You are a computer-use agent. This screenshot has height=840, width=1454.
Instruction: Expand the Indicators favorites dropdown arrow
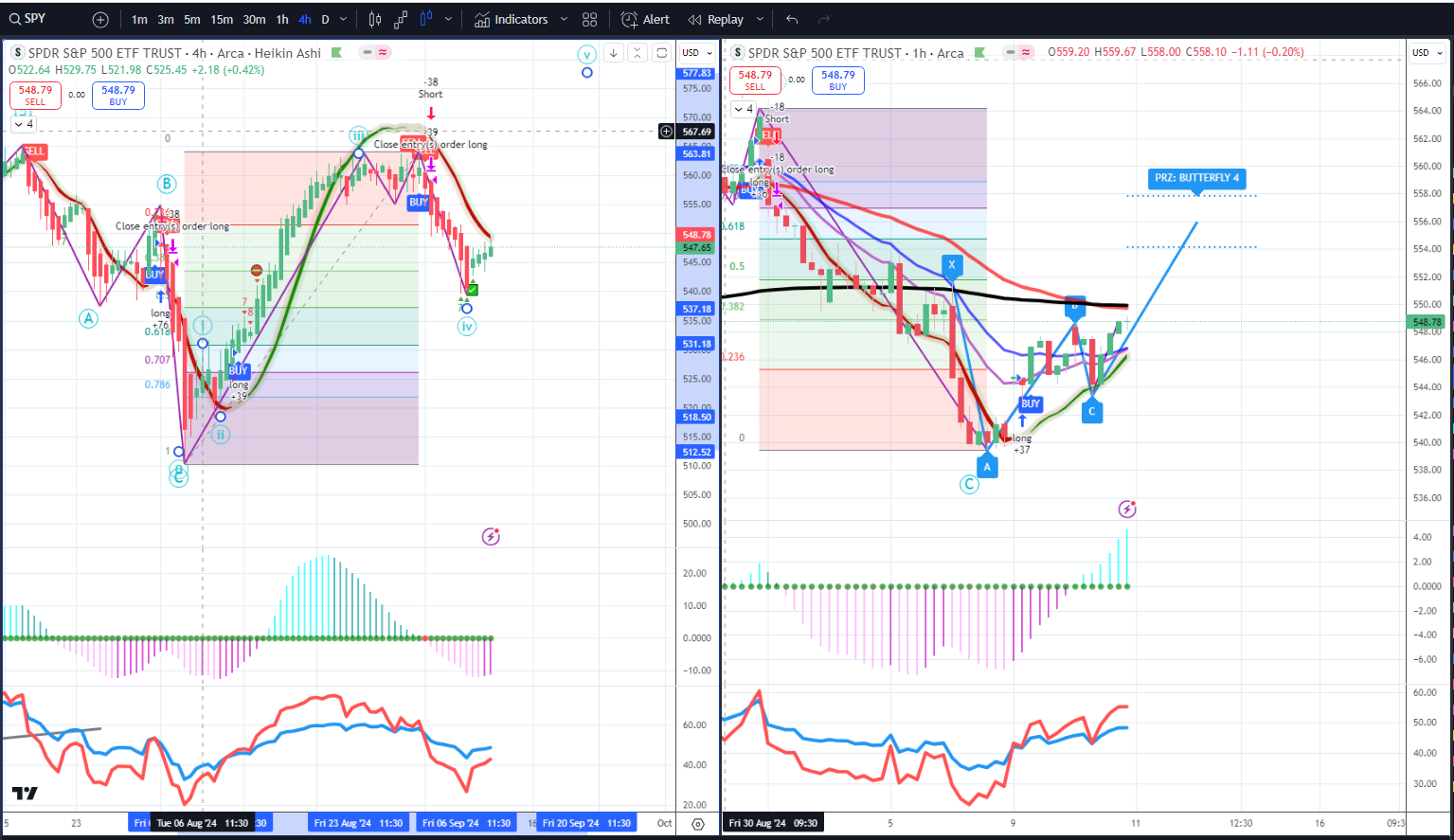pos(564,19)
